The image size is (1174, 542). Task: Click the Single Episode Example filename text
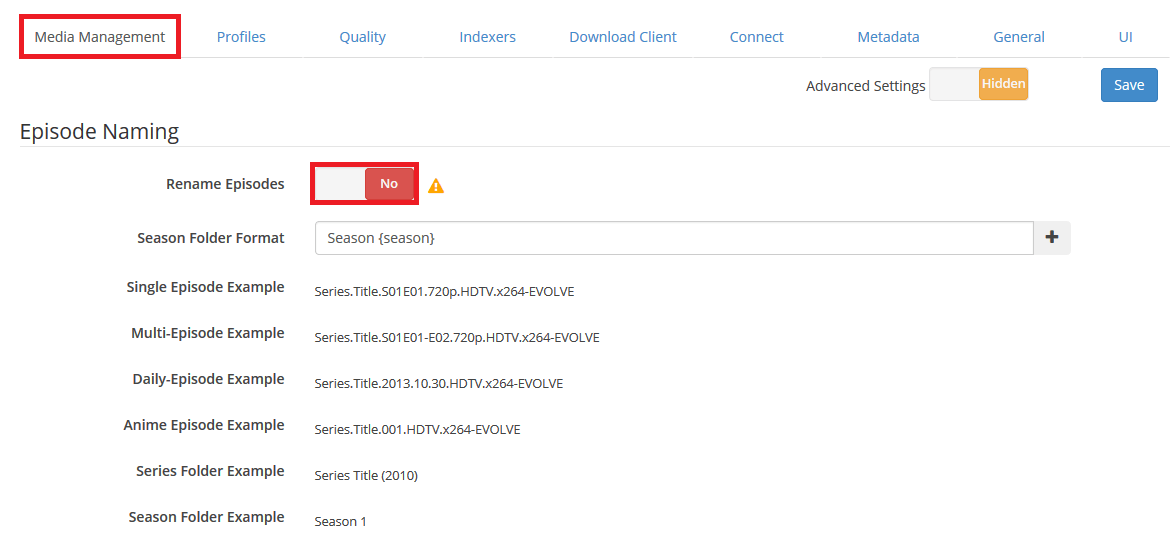point(444,292)
